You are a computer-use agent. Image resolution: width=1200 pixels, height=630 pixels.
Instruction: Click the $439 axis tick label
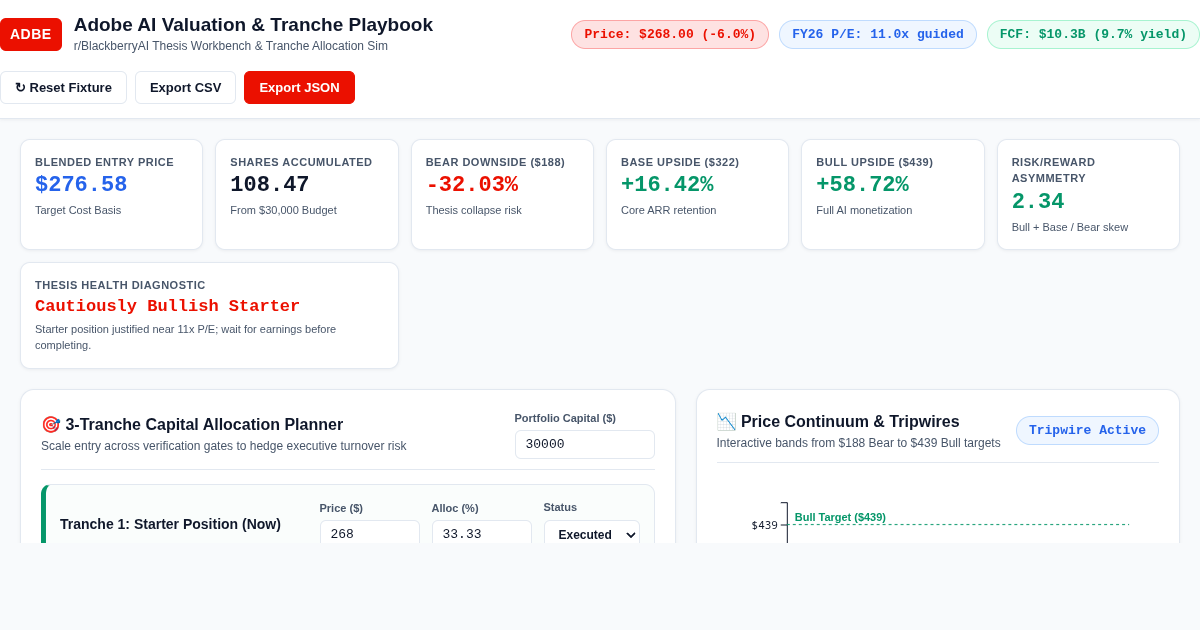(764, 525)
